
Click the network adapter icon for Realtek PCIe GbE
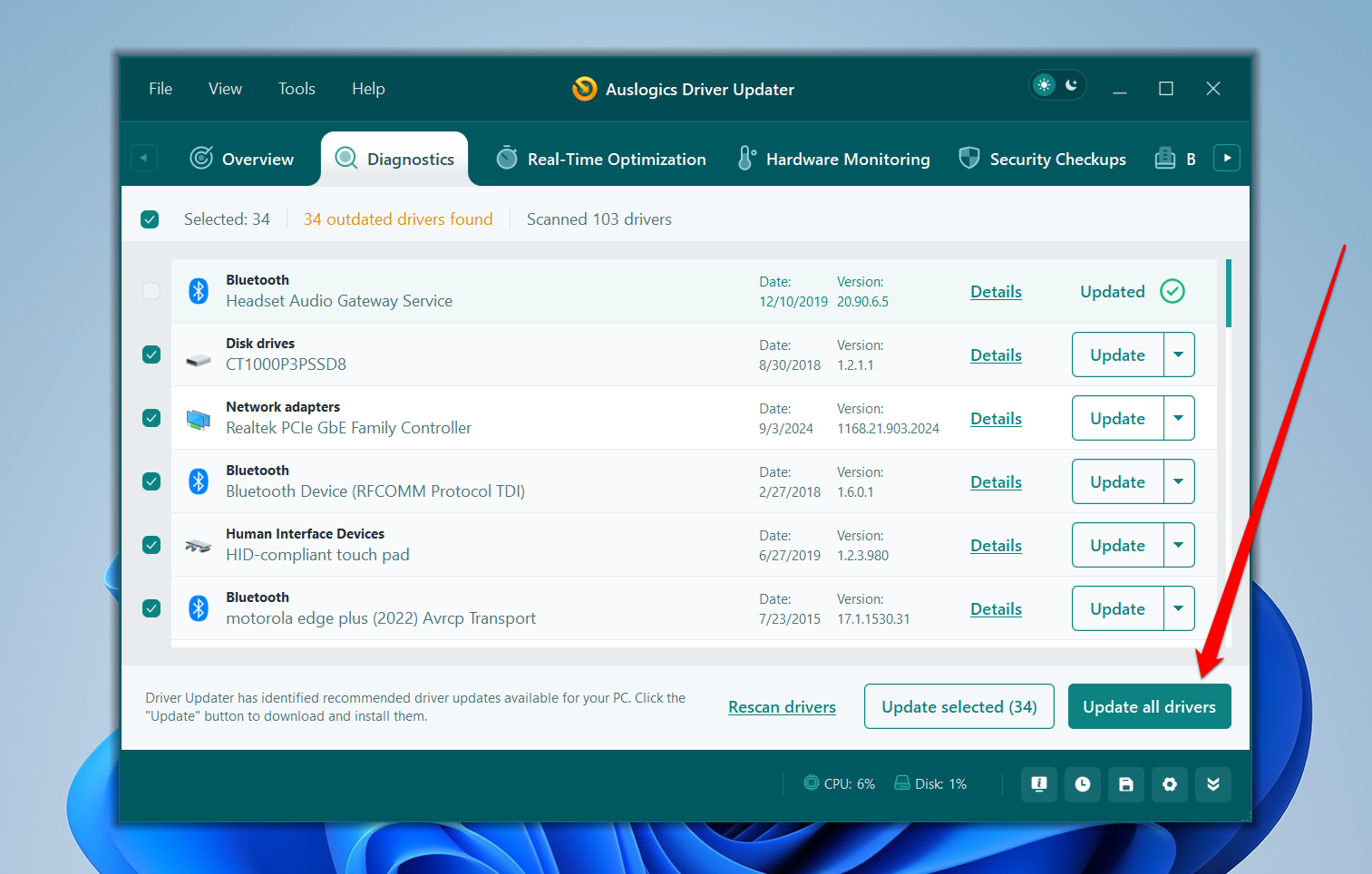tap(199, 419)
